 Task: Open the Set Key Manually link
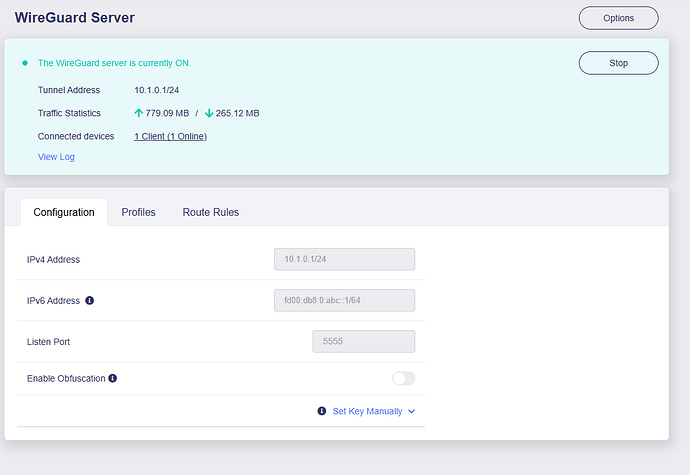click(x=367, y=411)
